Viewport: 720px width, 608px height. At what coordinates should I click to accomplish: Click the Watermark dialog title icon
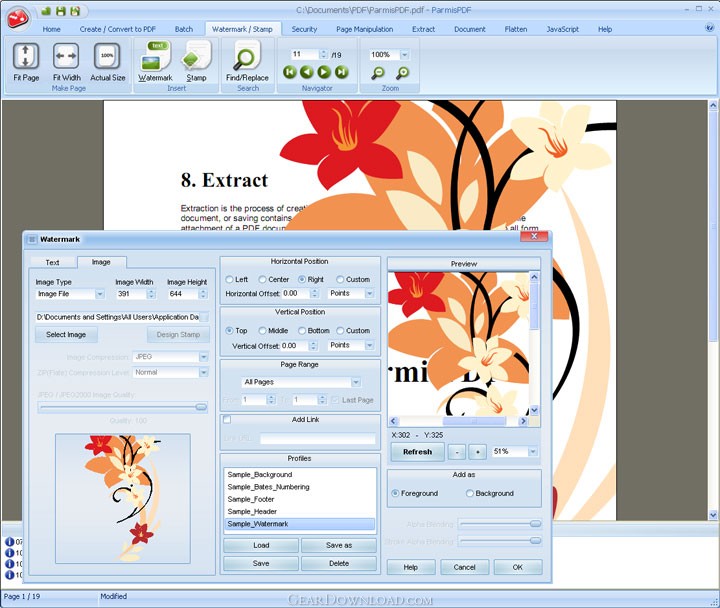[x=32, y=239]
